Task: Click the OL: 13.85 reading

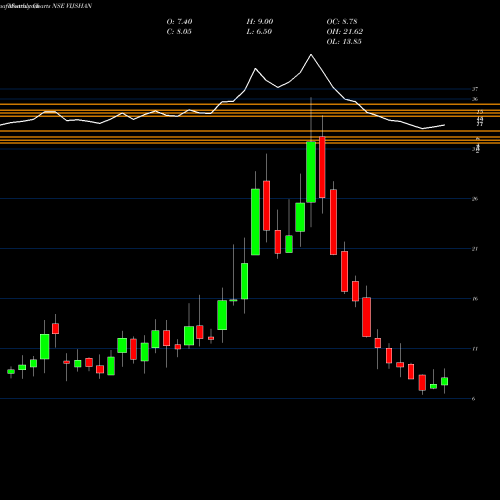Action: point(344,42)
